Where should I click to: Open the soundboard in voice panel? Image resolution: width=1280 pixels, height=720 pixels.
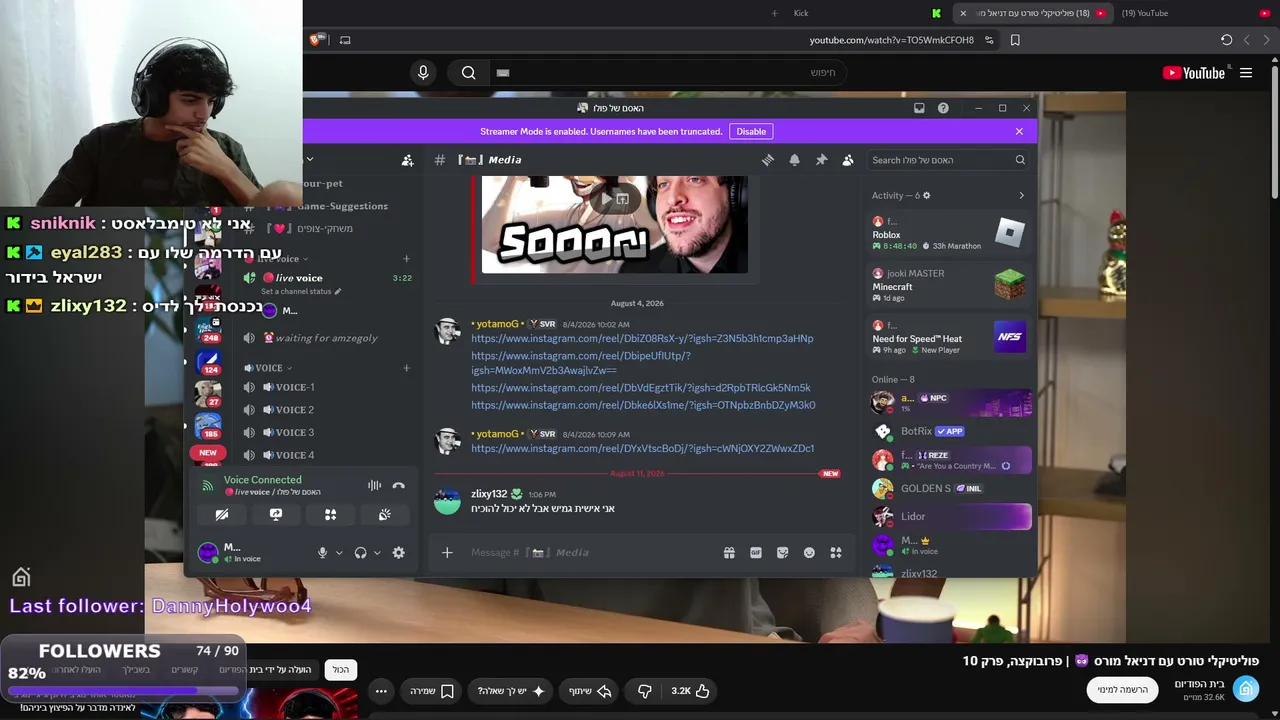(x=384, y=514)
